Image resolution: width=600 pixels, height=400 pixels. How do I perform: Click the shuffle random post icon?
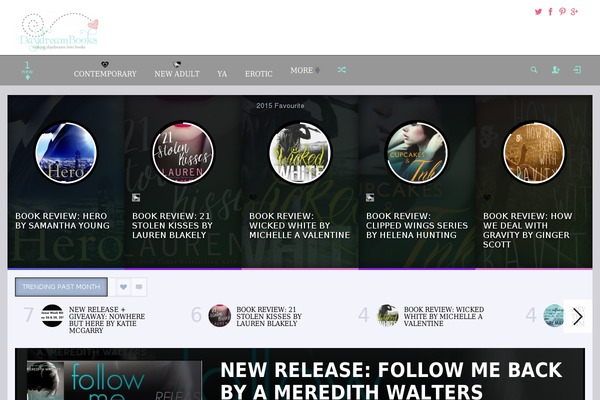pyautogui.click(x=342, y=70)
